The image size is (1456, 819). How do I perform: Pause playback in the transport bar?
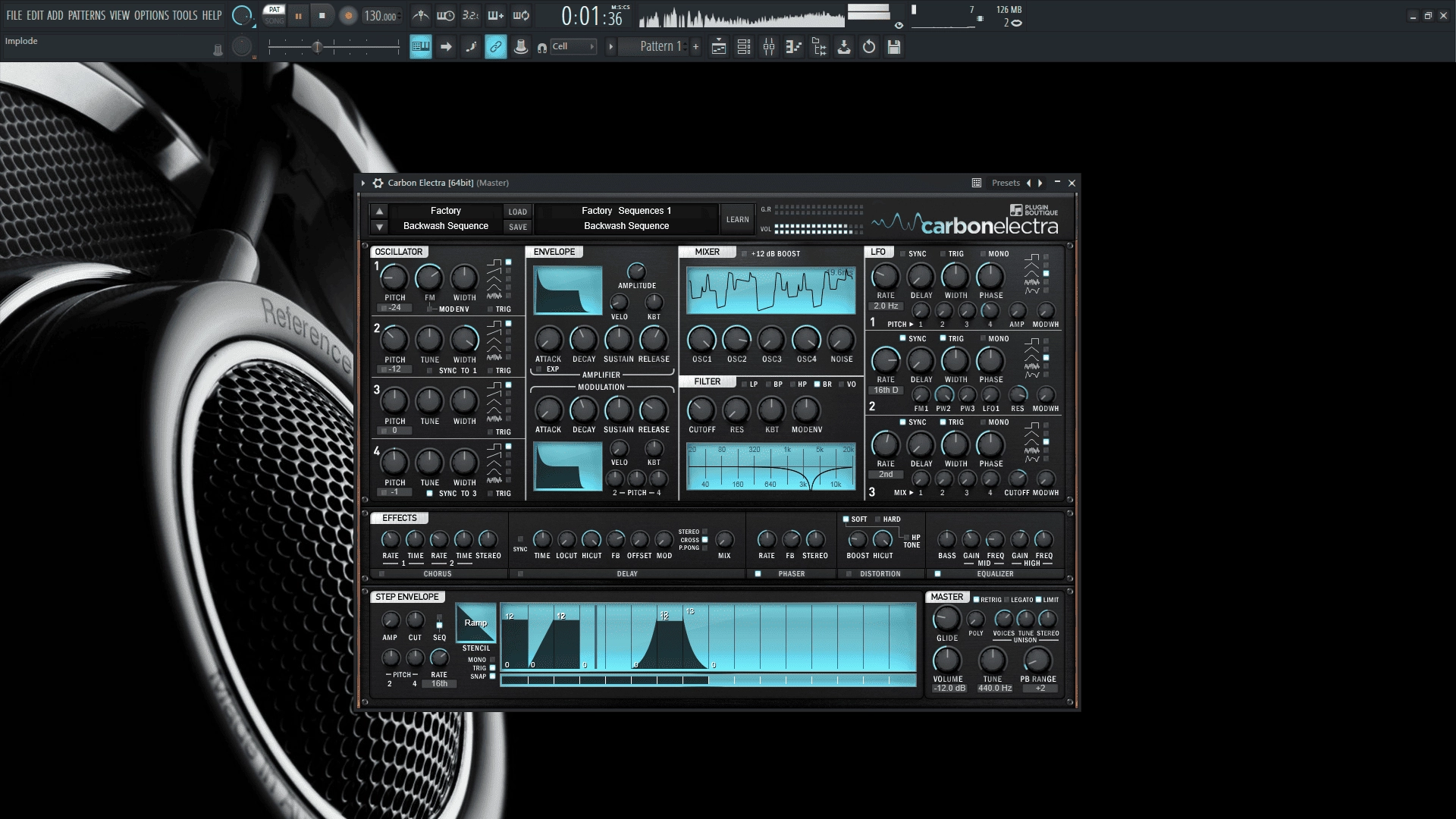click(x=298, y=15)
